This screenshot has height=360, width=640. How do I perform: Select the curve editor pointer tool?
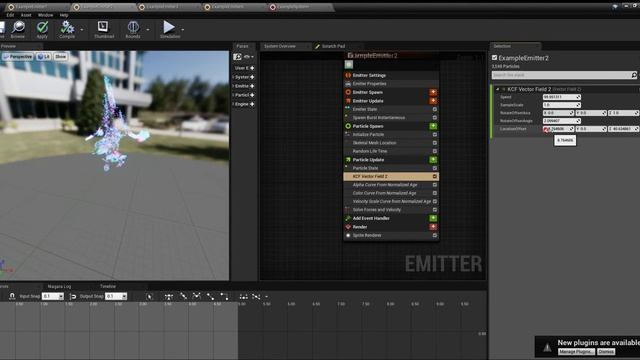[x=149, y=297]
